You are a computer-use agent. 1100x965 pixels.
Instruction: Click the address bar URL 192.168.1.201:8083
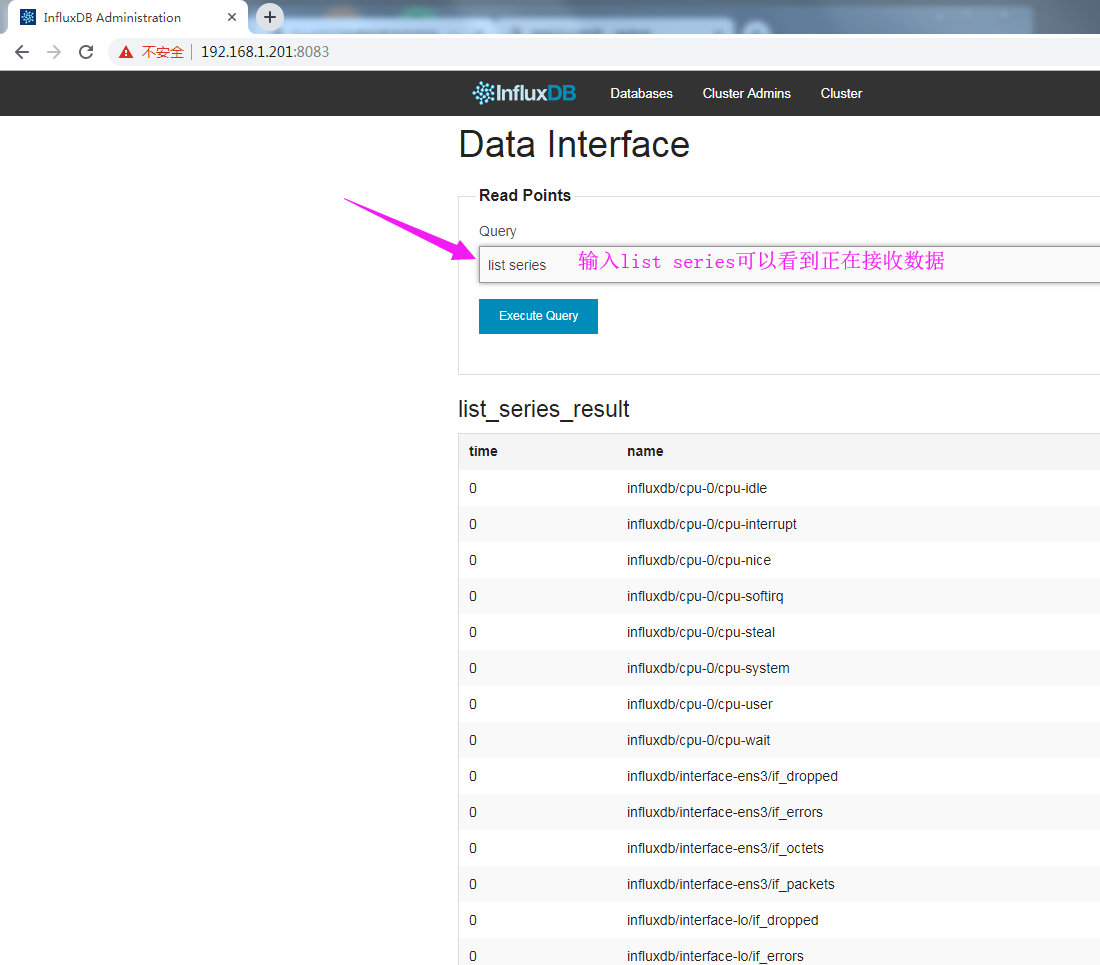tap(265, 52)
